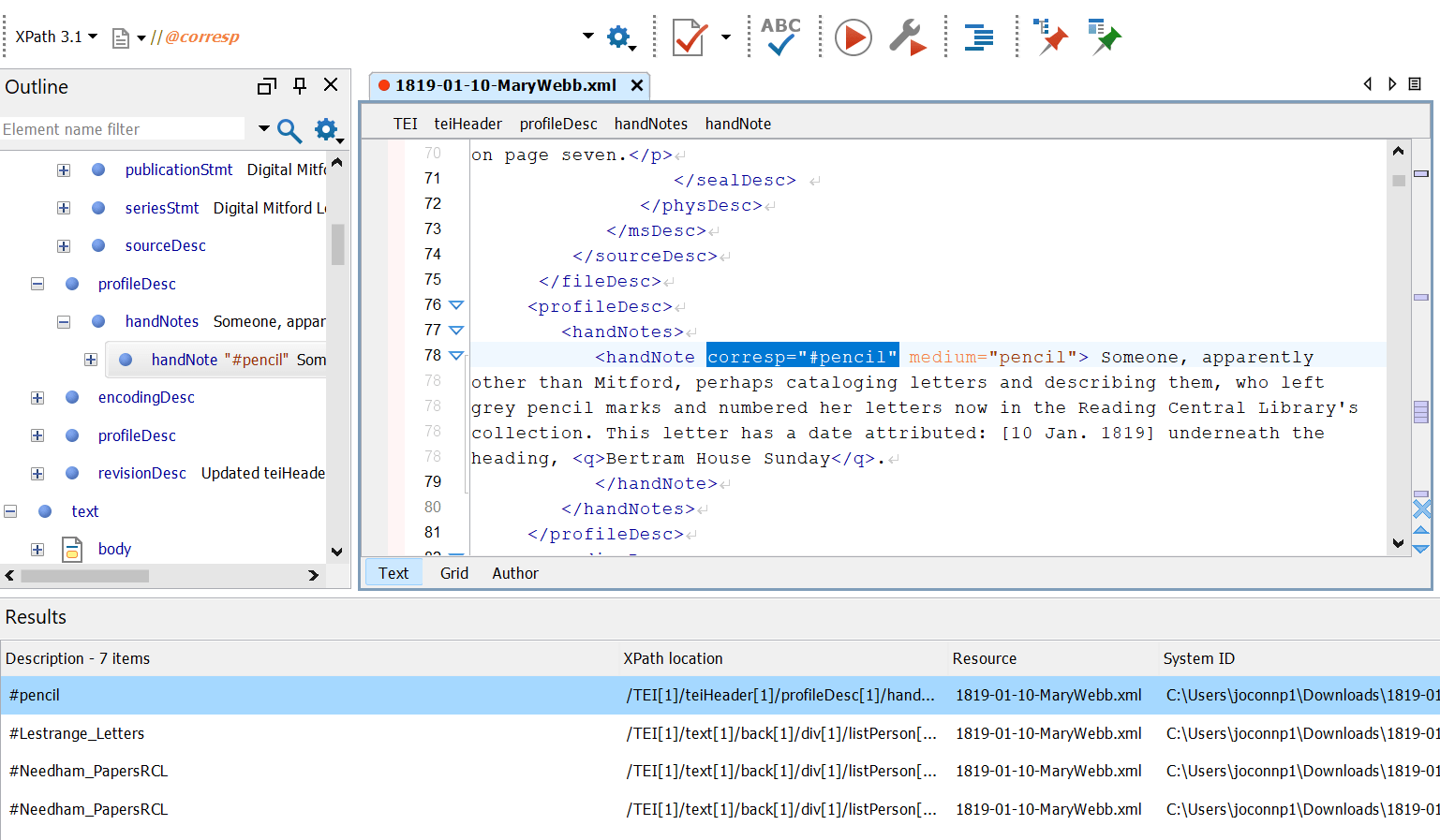
Task: Open the XPath 3.1 version dropdown
Action: click(x=56, y=37)
